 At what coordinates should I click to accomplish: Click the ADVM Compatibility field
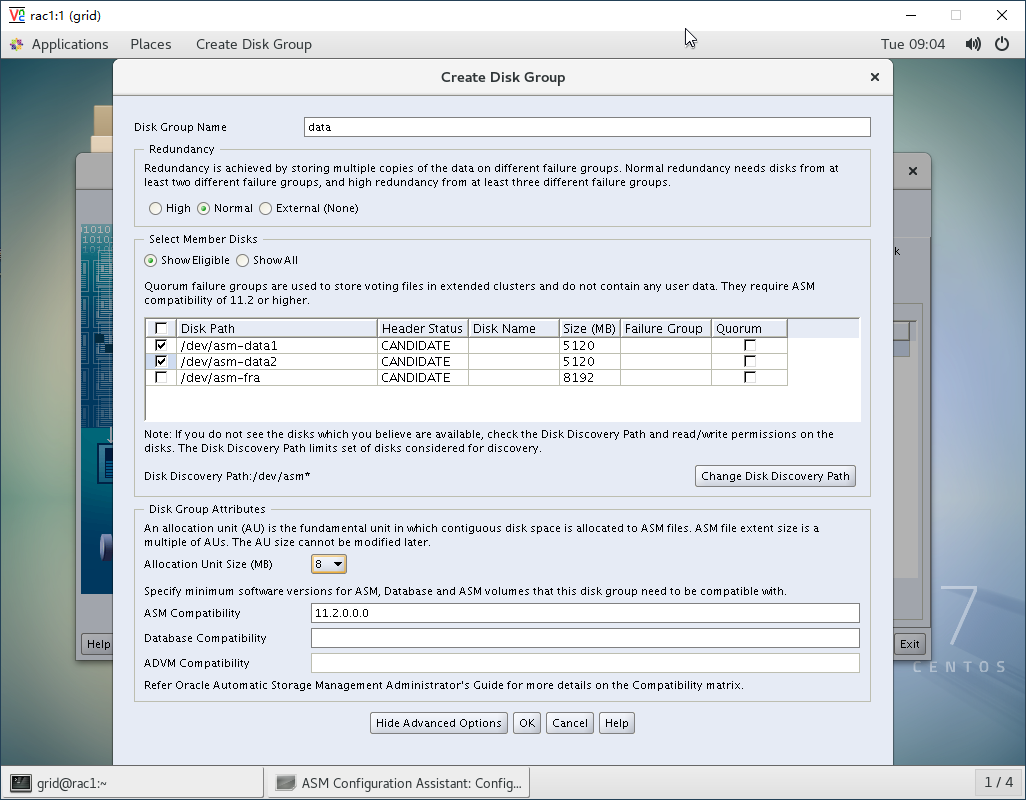tap(585, 663)
